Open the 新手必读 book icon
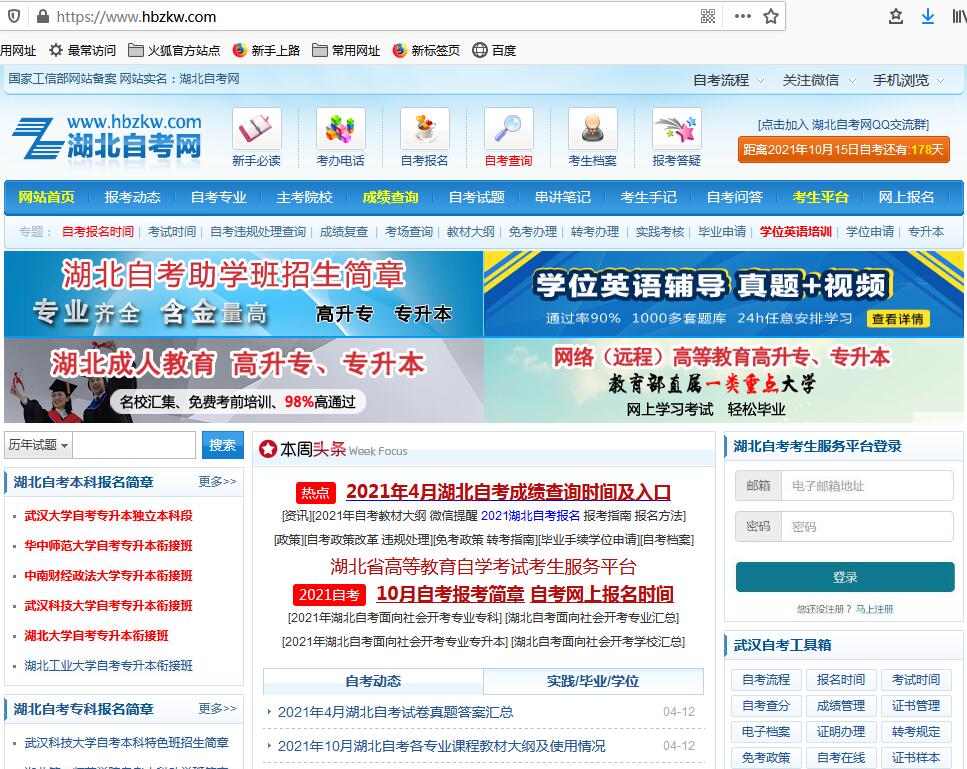 (x=257, y=128)
